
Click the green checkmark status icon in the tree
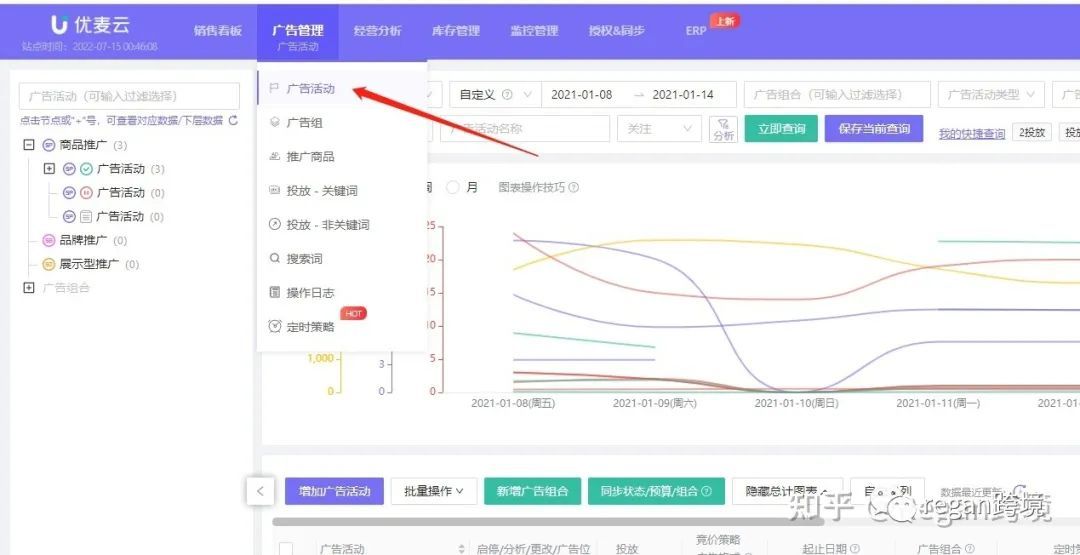pos(86,169)
